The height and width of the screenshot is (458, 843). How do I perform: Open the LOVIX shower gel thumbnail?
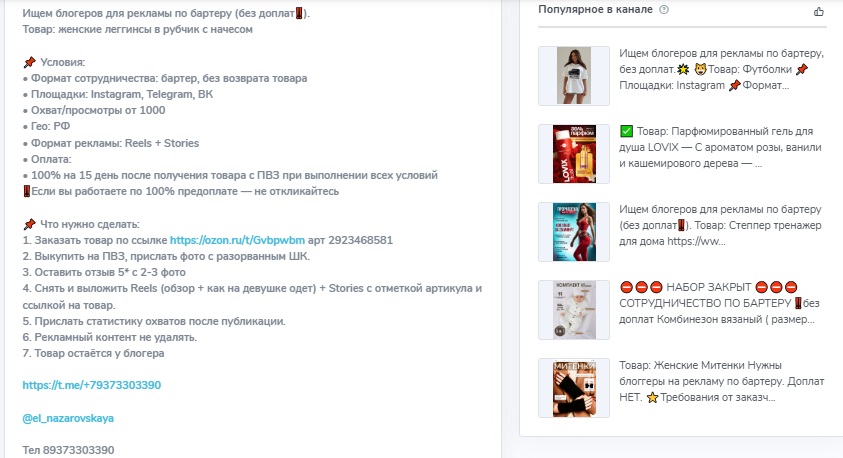coord(574,154)
